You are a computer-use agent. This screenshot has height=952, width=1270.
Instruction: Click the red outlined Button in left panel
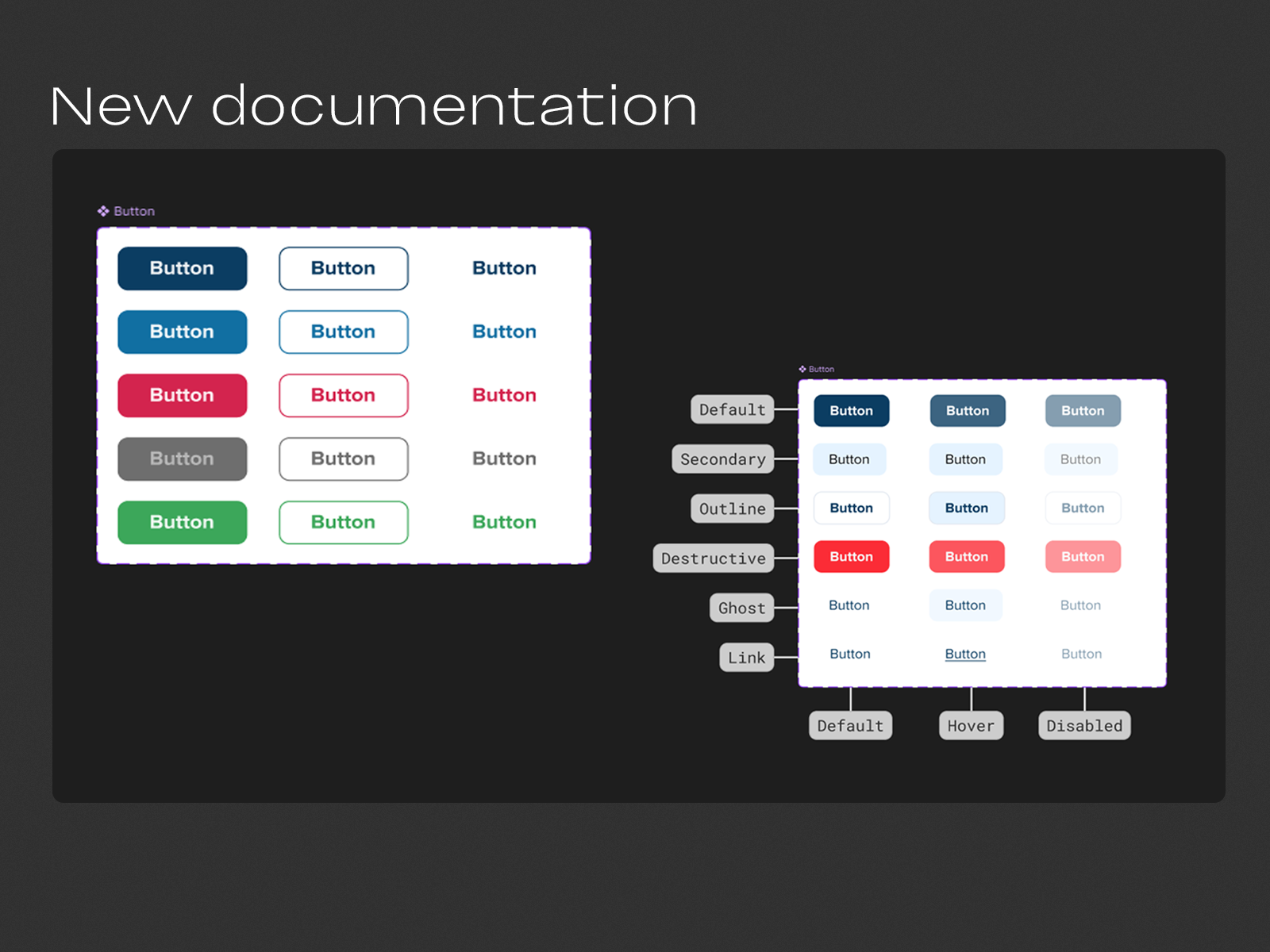[343, 395]
